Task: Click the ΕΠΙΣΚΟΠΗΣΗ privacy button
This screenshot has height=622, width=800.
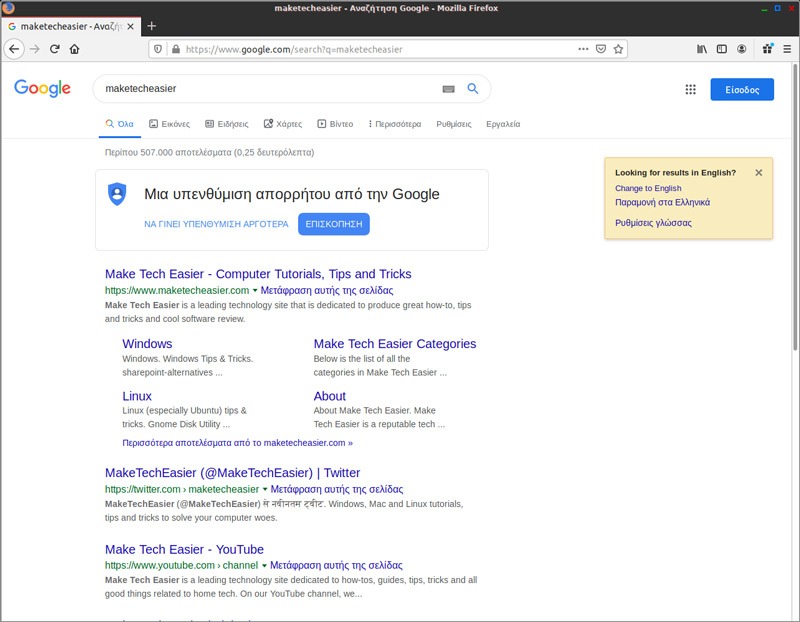Action: [334, 225]
